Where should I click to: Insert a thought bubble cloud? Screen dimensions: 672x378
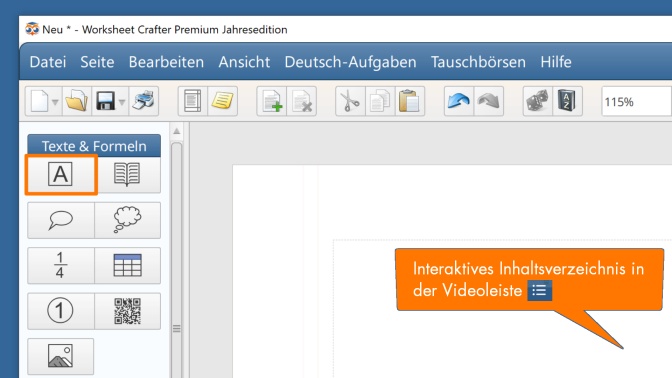click(127, 220)
